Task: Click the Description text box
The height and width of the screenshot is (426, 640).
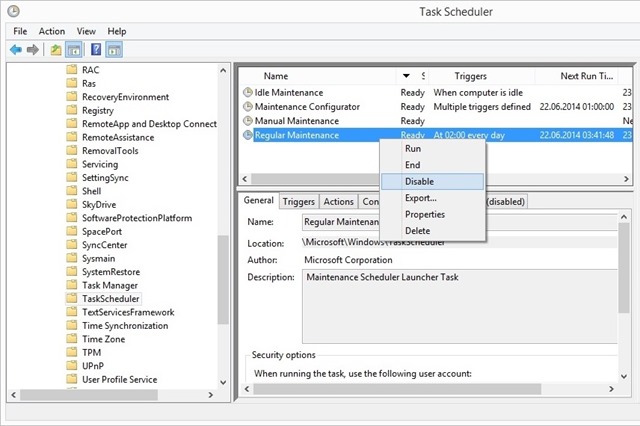Action: pyautogui.click(x=460, y=306)
